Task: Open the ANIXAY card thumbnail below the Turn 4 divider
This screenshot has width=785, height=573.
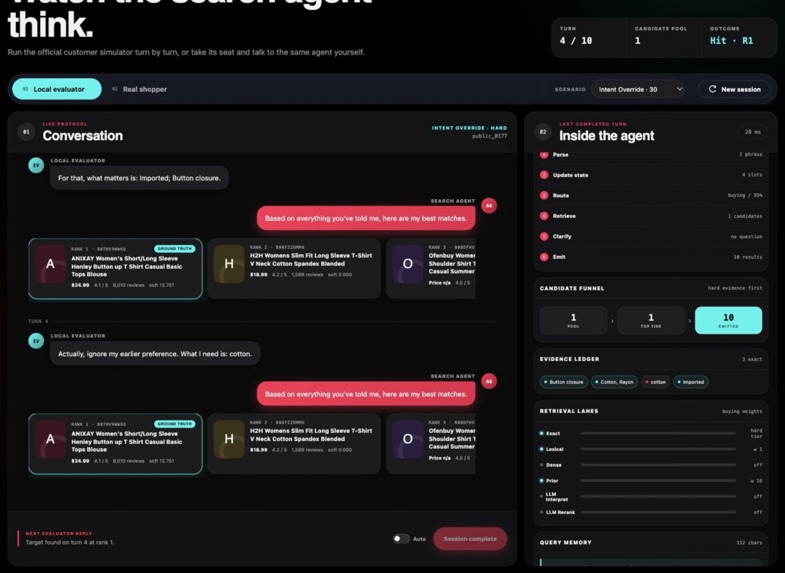Action: coord(50,439)
